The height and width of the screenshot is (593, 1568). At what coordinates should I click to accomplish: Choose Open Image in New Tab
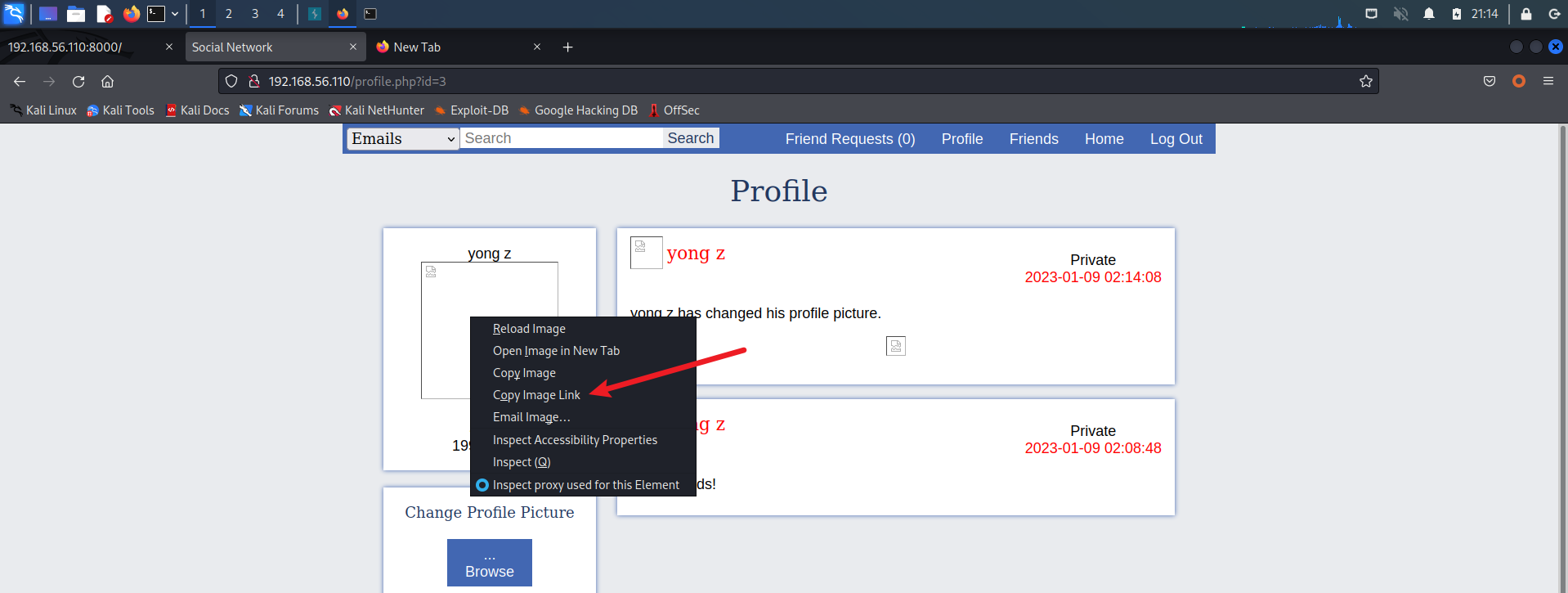[x=556, y=351]
